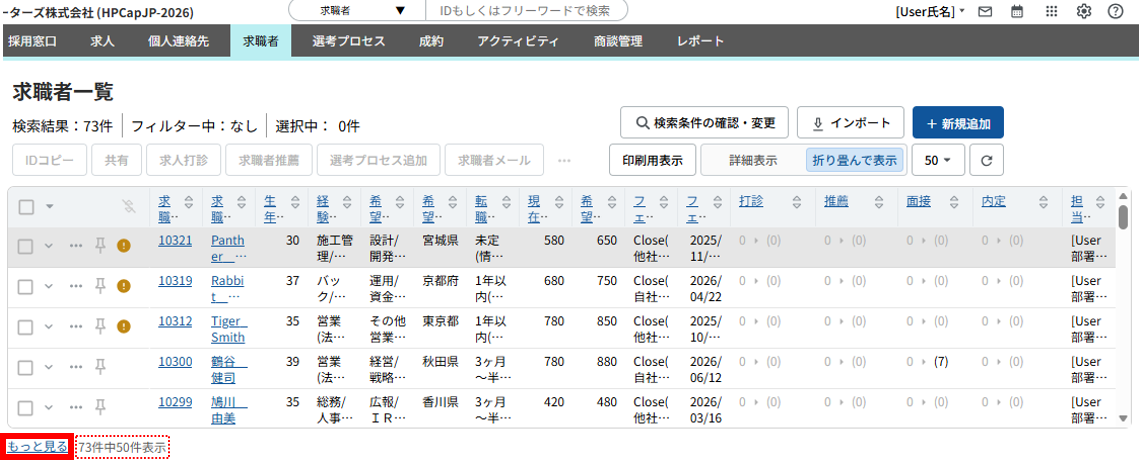Switch to 詳細表示 view mode
The height and width of the screenshot is (468, 1139).
753,160
